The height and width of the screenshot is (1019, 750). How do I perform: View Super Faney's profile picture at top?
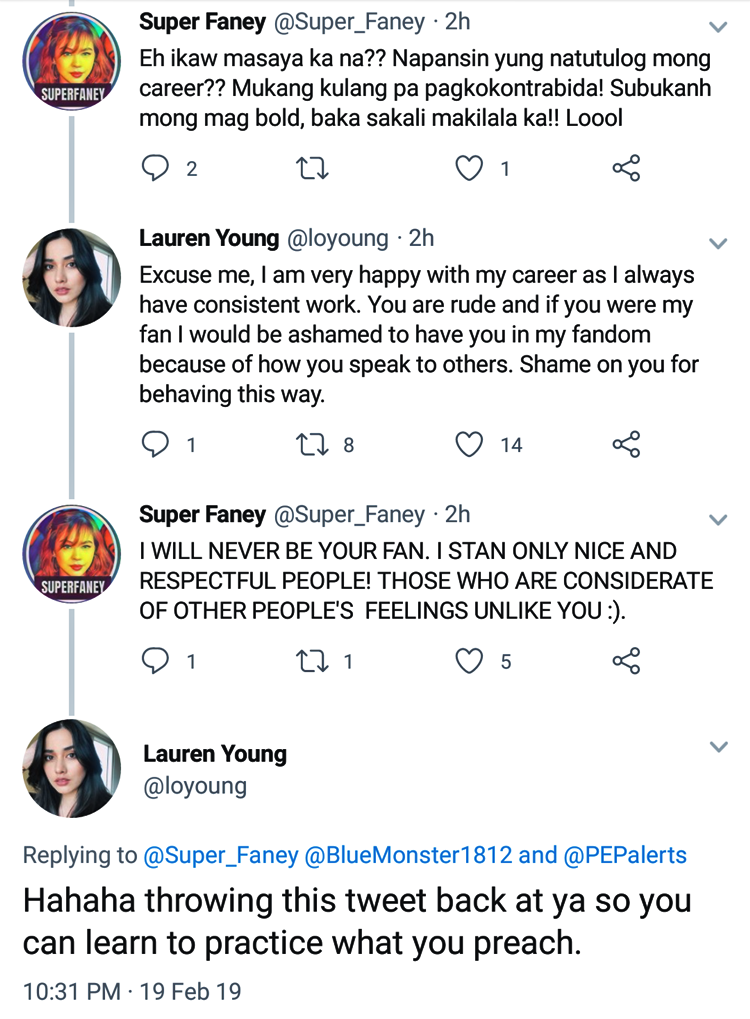pyautogui.click(x=71, y=61)
